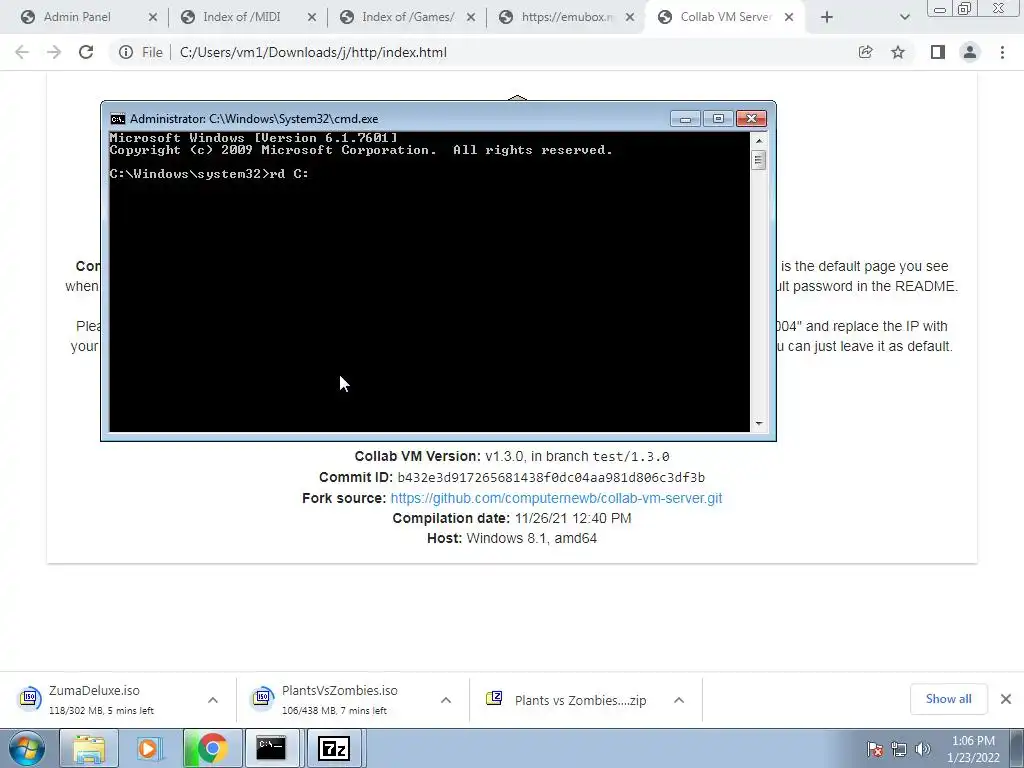Open a new tab with the plus button
The width and height of the screenshot is (1024, 768).
click(x=827, y=17)
